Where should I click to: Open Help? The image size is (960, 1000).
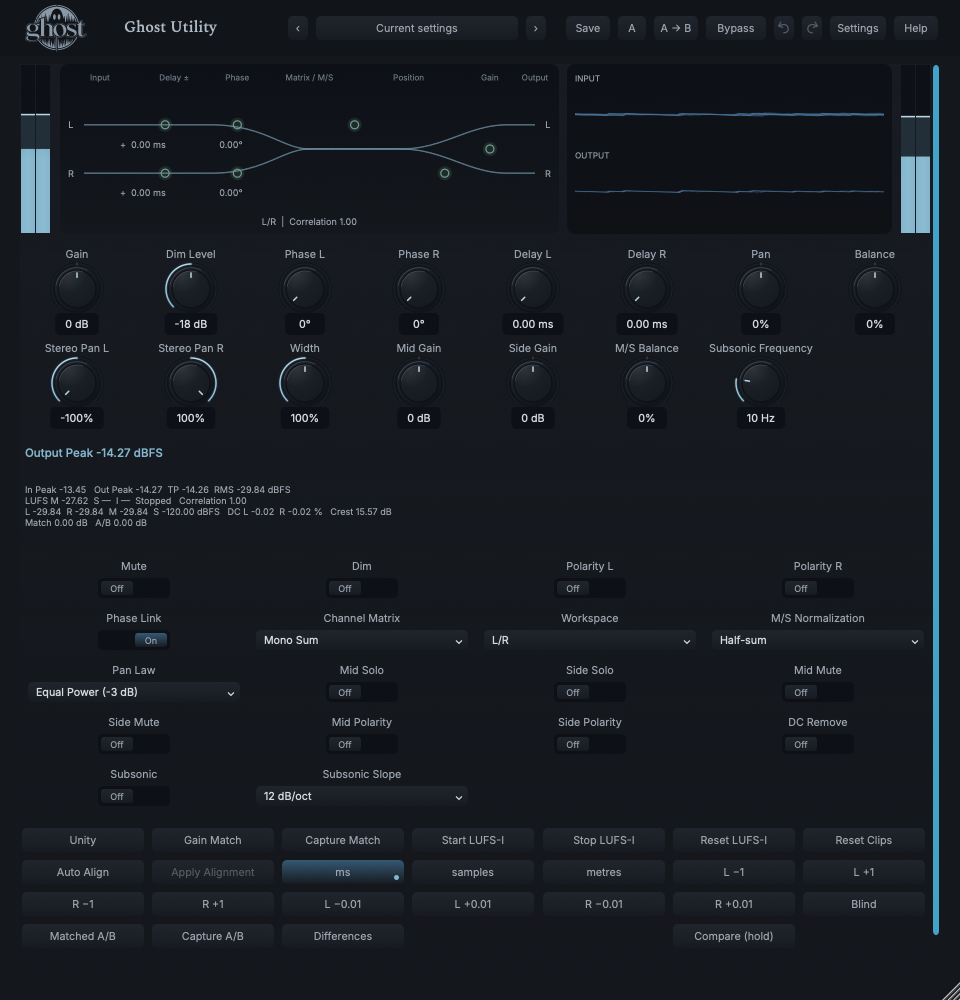(x=915, y=28)
